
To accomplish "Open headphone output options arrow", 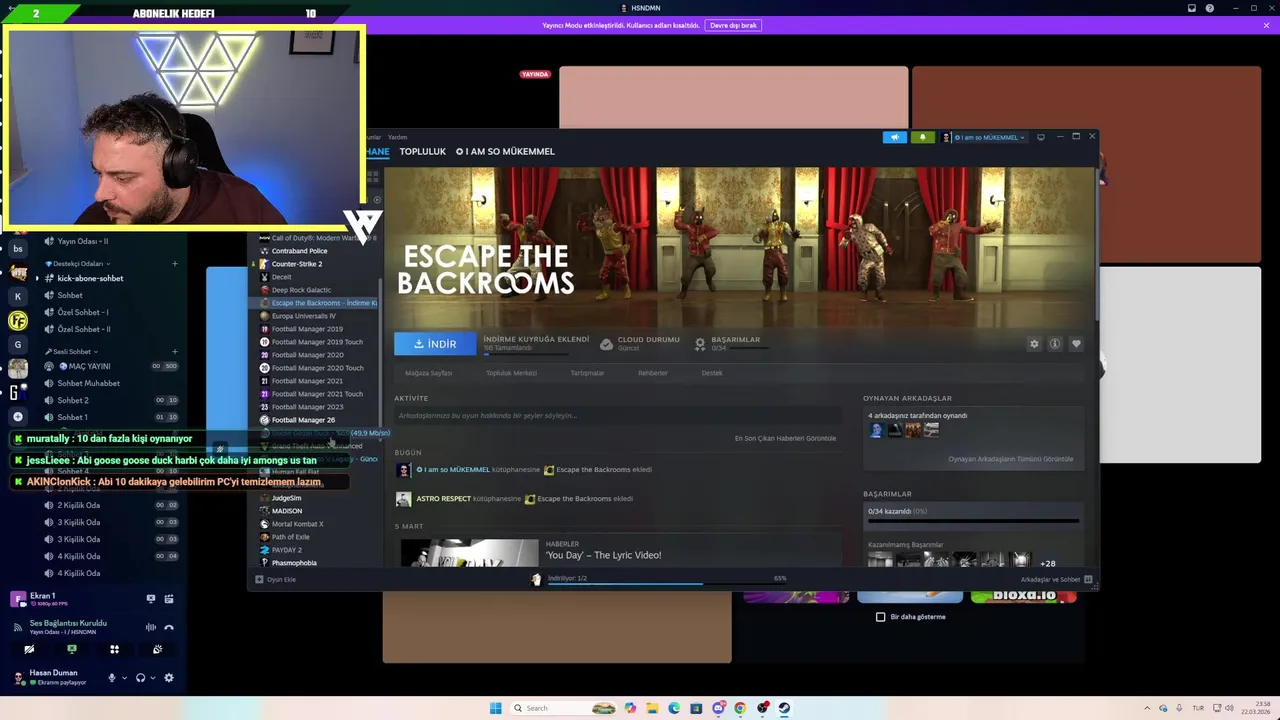I will (153, 678).
